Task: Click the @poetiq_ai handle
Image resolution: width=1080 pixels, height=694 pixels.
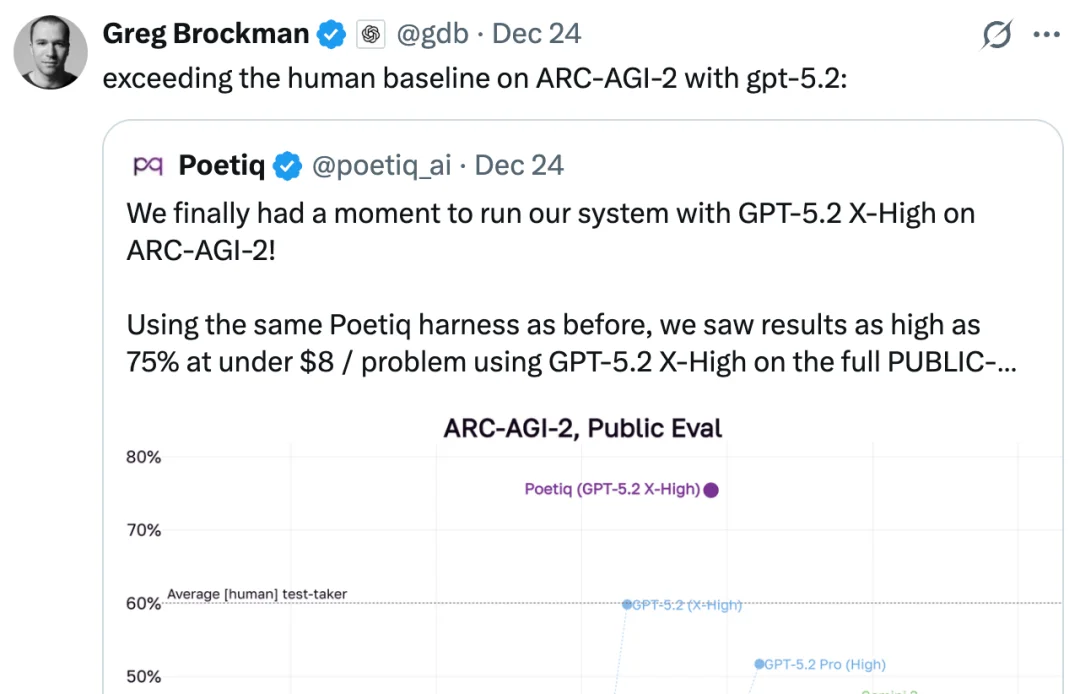Action: click(x=382, y=166)
